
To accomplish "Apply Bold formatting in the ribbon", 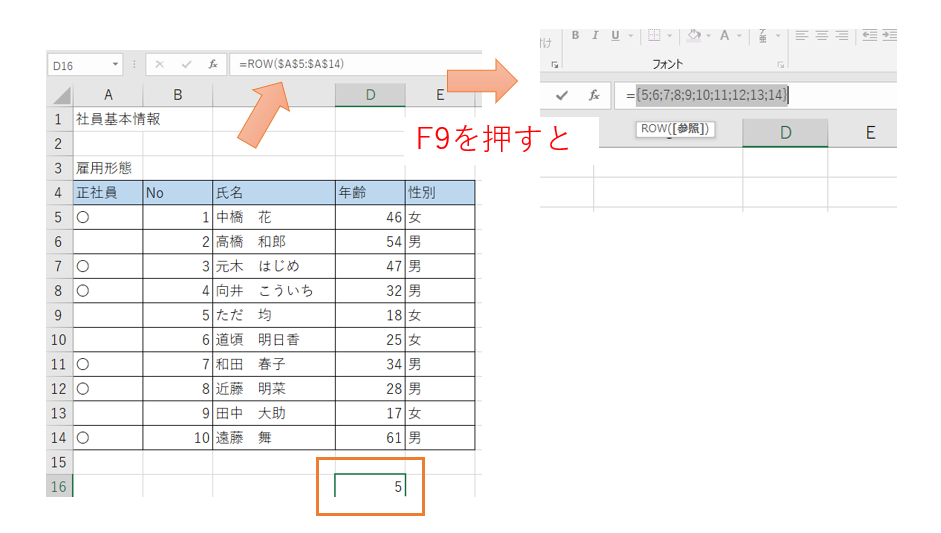I will 576,35.
